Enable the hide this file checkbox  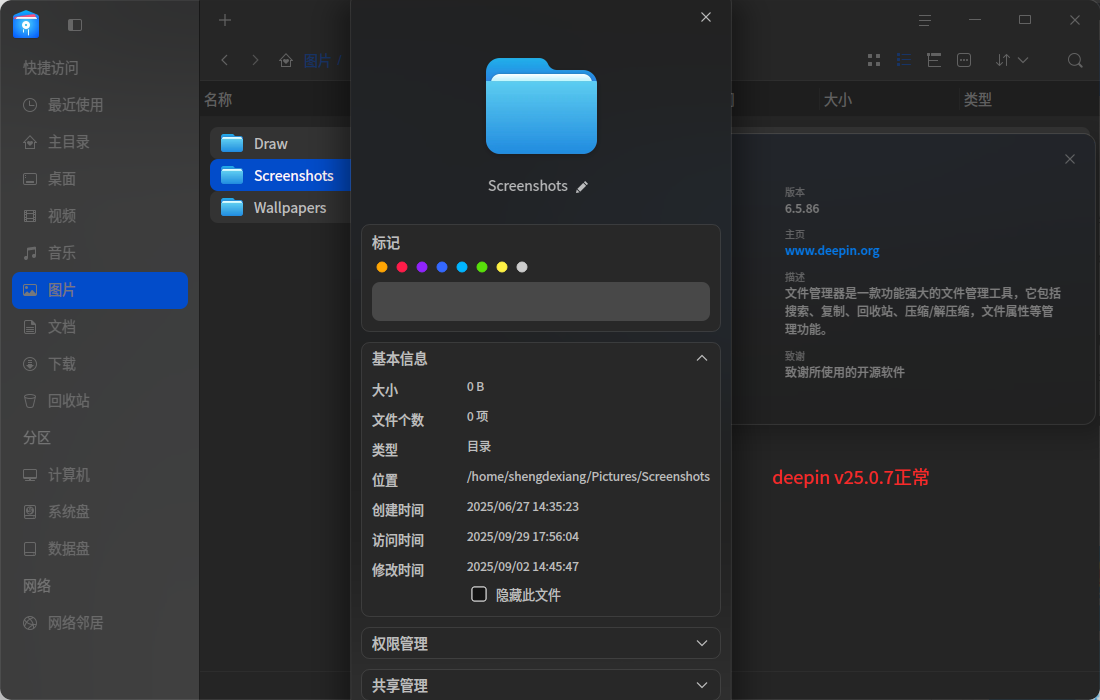[x=479, y=595]
